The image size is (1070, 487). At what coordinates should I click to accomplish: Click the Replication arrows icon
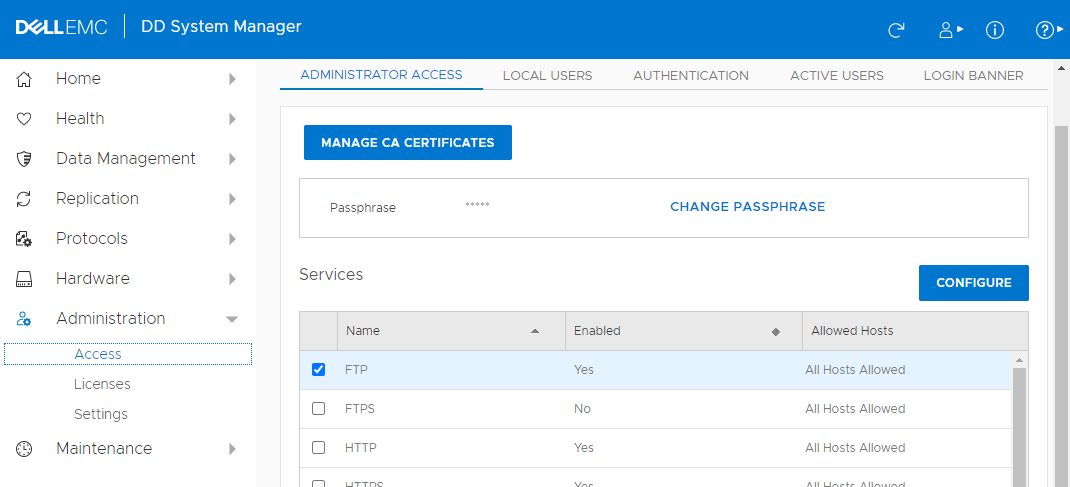click(x=25, y=199)
